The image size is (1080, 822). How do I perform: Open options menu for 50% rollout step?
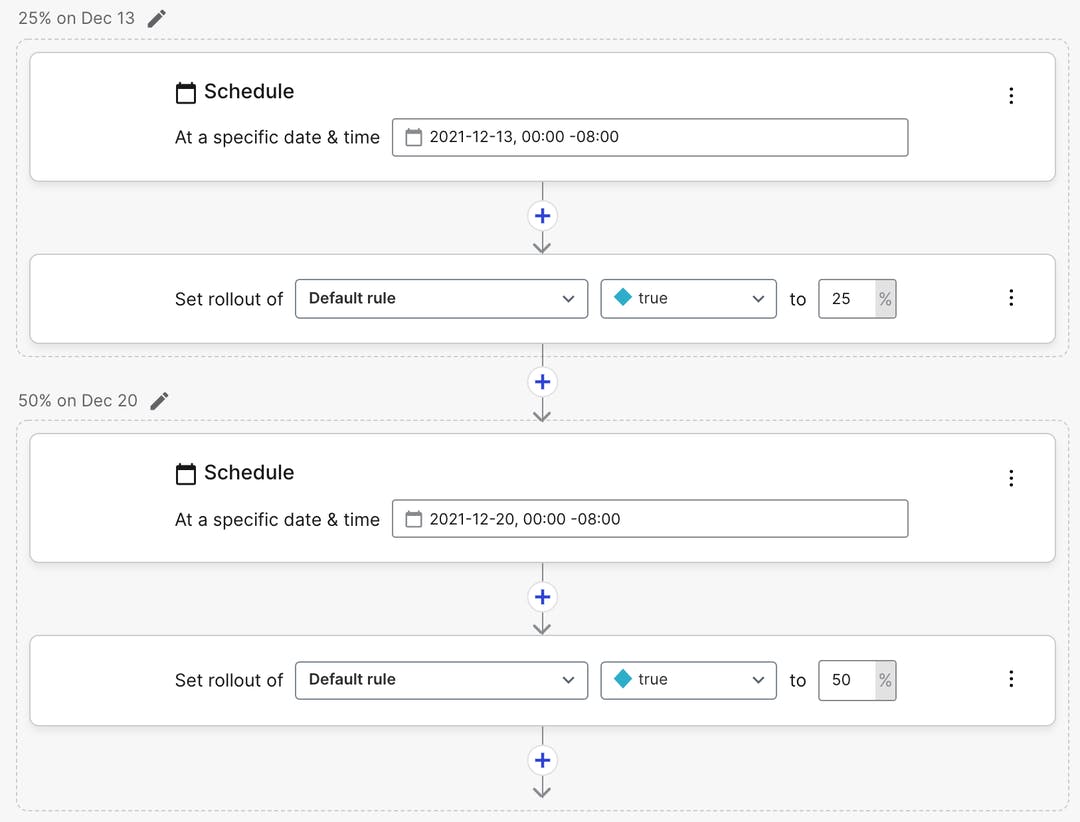pyautogui.click(x=1011, y=679)
